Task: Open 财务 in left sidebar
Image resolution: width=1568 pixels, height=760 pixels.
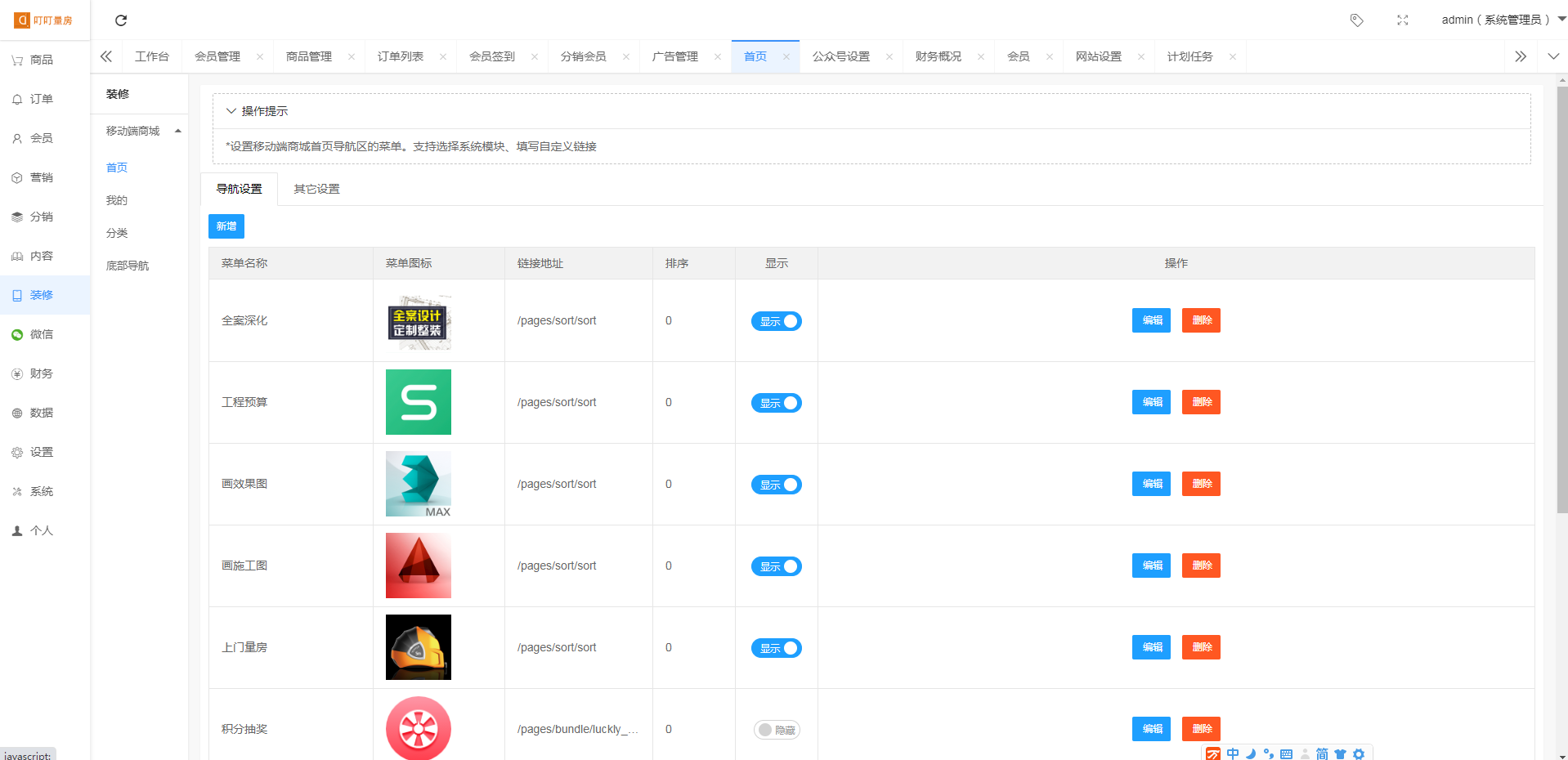Action: coord(45,373)
